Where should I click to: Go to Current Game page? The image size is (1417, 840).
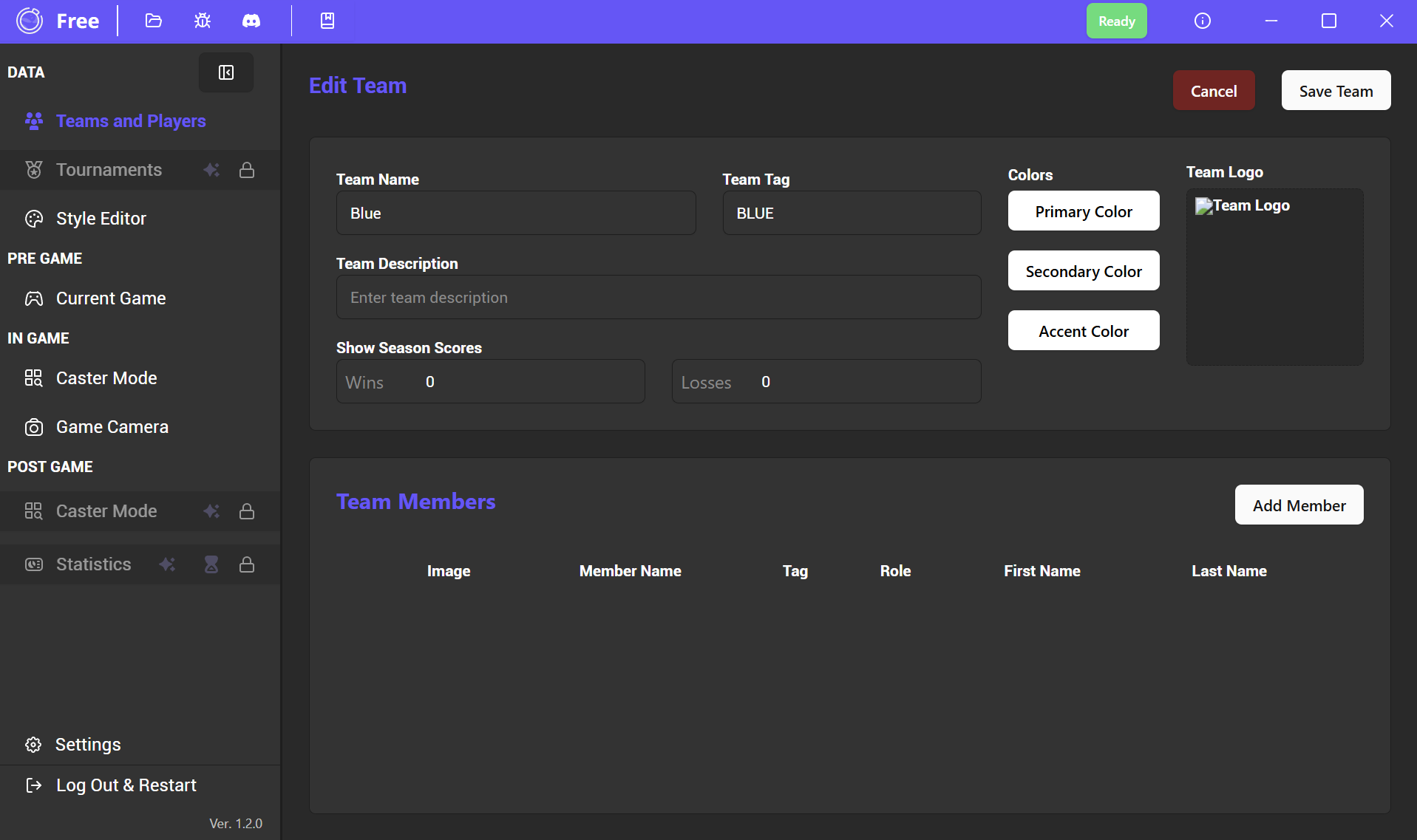pyautogui.click(x=111, y=298)
